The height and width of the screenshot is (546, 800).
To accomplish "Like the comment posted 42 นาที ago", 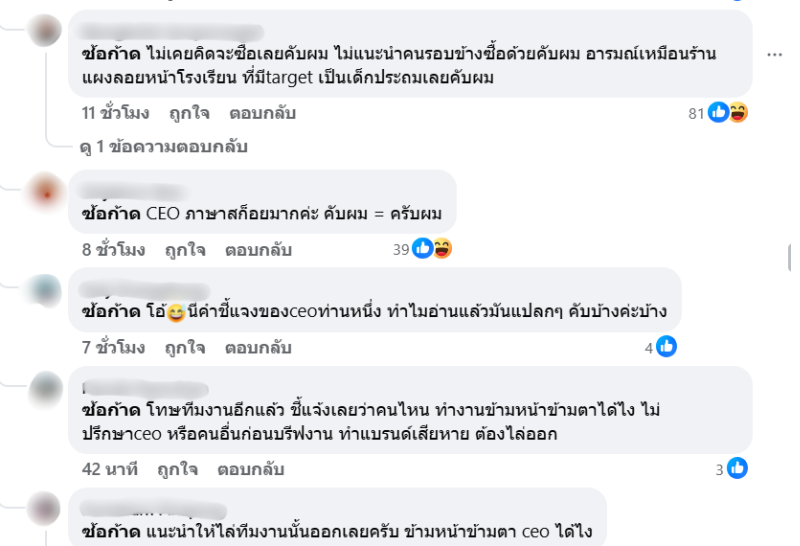I will pyautogui.click(x=176, y=468).
